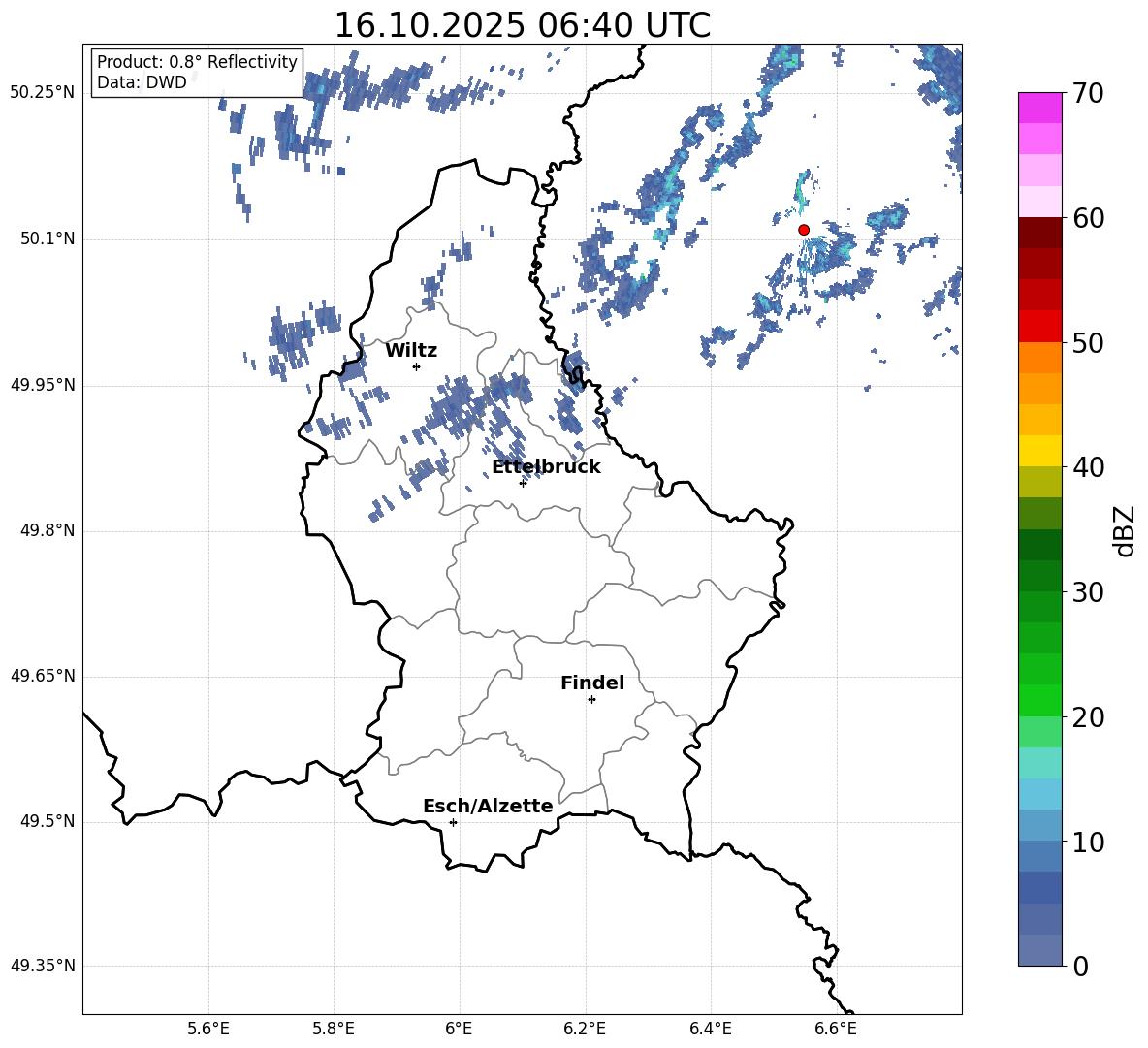Click the dBZ colorbar label
This screenshot has width=1148, height=1048.
tap(1123, 530)
